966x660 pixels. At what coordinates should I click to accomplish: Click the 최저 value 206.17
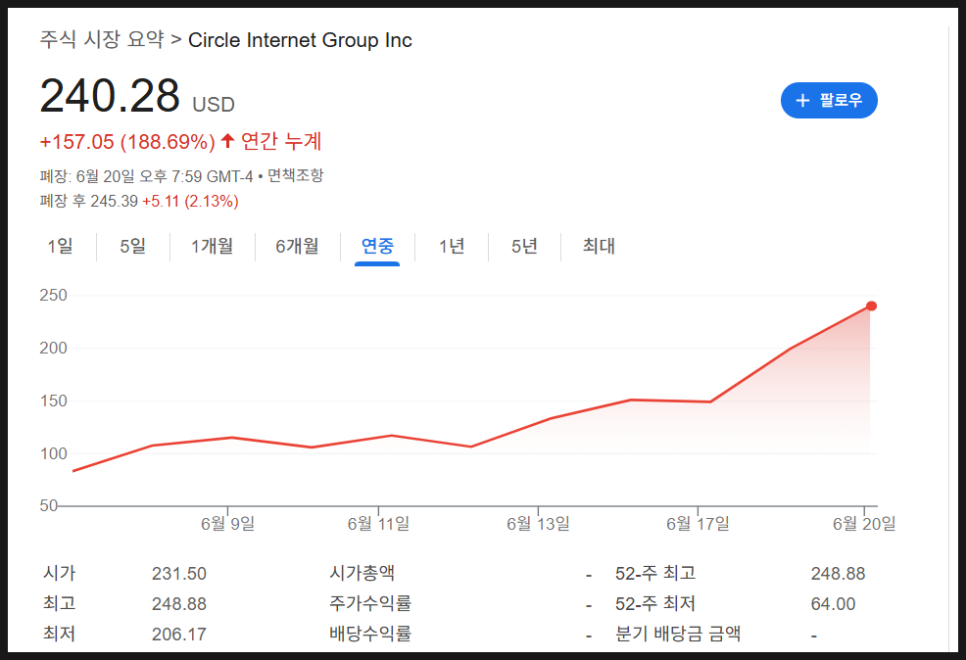179,634
